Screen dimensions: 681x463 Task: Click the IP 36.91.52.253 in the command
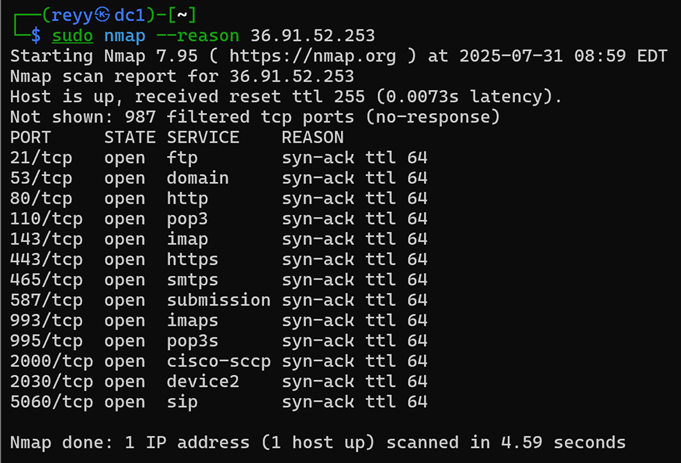pyautogui.click(x=313, y=36)
